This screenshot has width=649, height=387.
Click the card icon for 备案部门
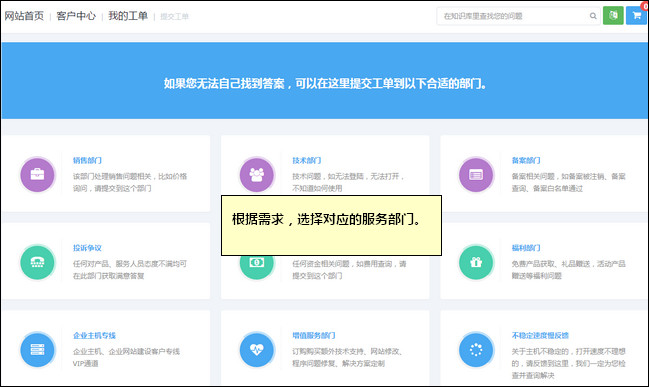pyautogui.click(x=476, y=175)
